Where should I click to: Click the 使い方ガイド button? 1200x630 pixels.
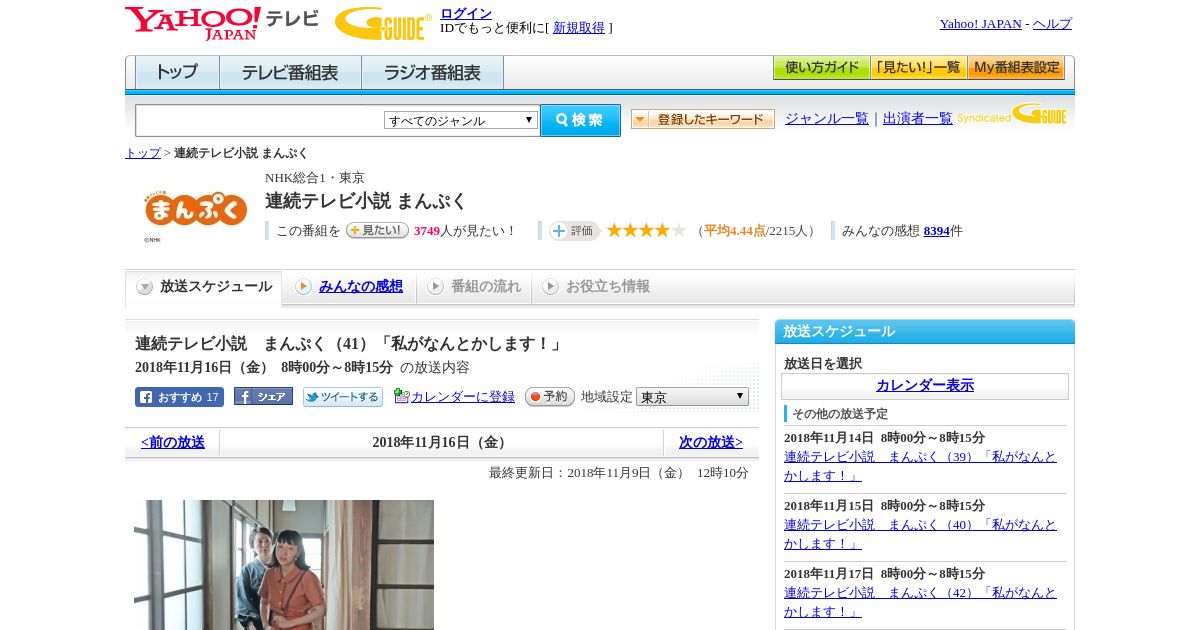(821, 68)
